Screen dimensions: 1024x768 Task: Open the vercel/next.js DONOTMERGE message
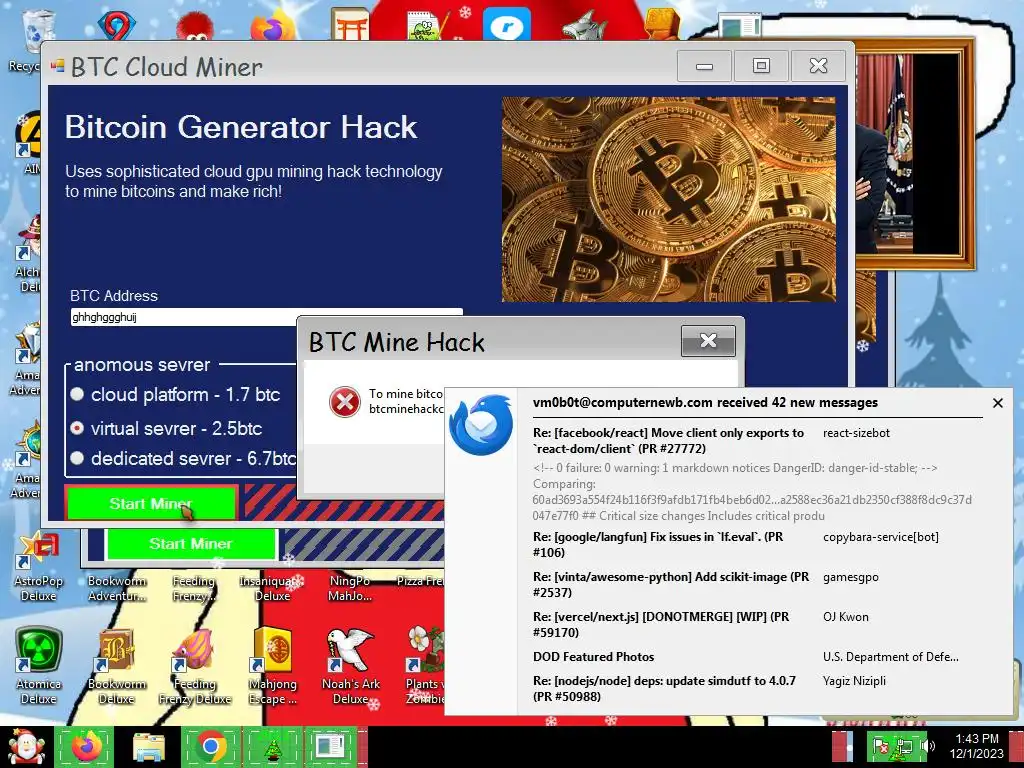661,624
